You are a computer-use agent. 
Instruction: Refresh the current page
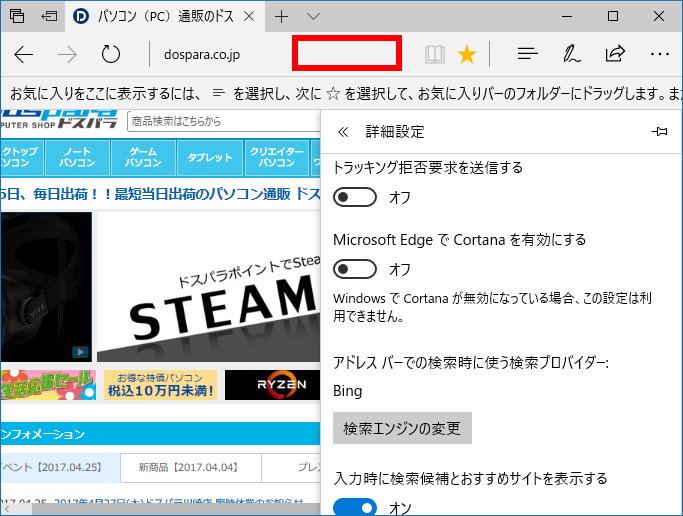[x=111, y=55]
